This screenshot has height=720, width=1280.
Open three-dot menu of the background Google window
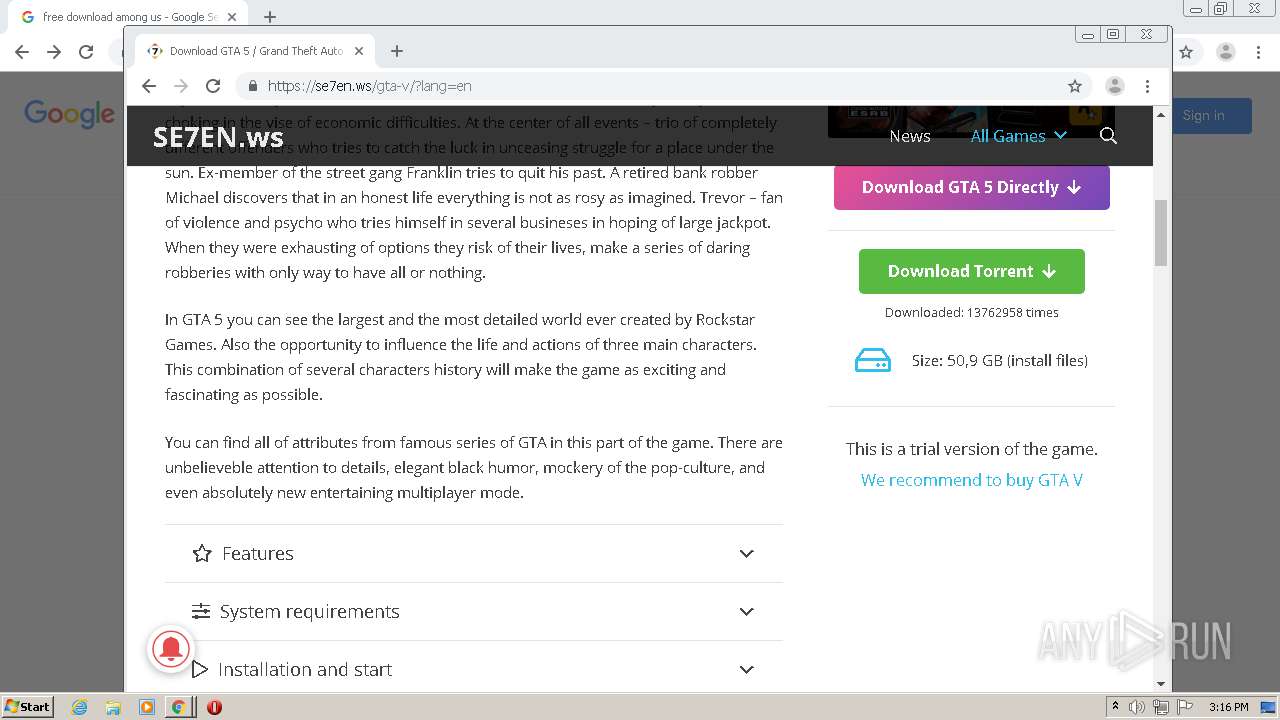click(x=1258, y=52)
